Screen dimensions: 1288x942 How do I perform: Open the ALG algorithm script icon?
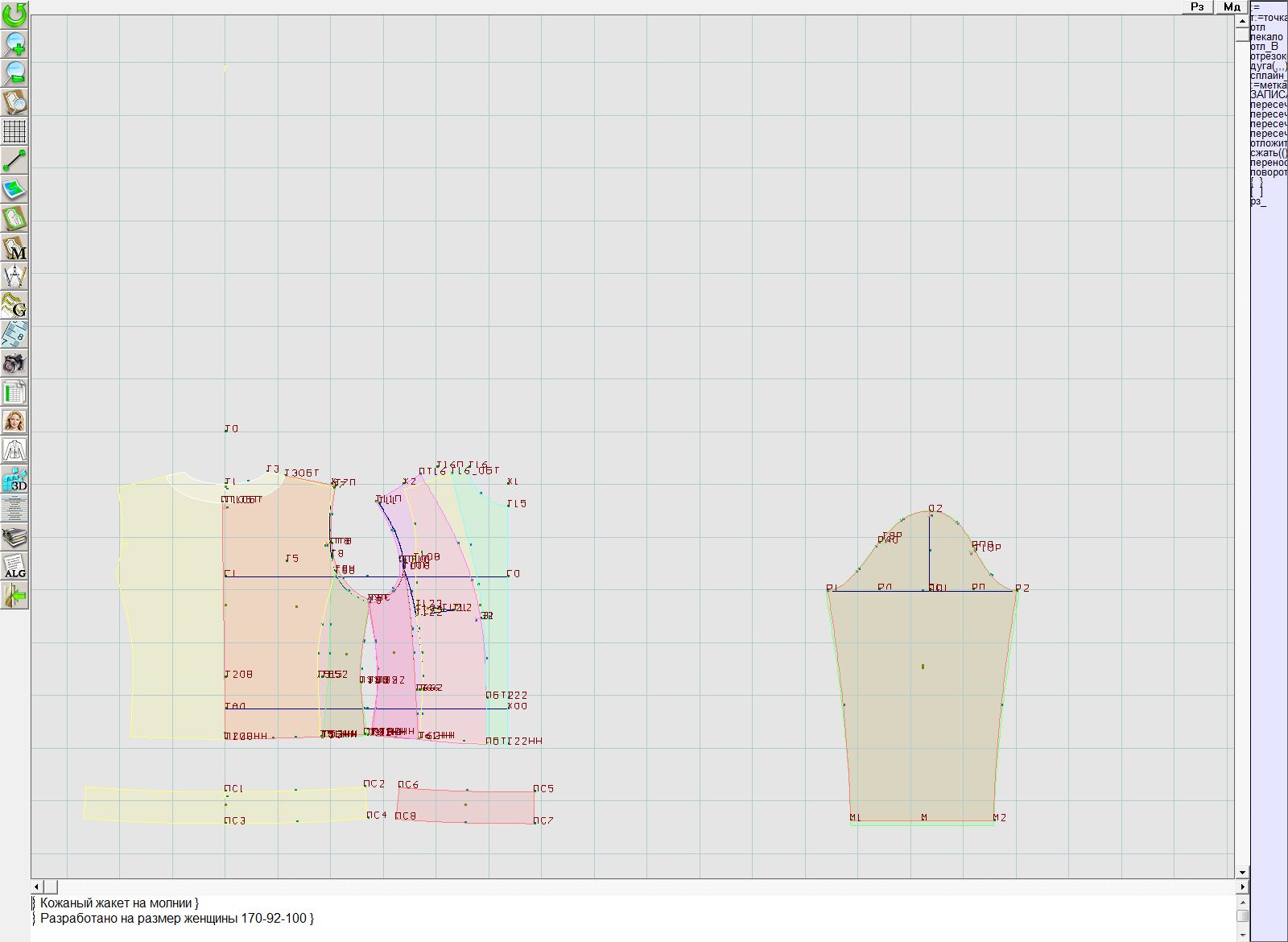pos(14,566)
